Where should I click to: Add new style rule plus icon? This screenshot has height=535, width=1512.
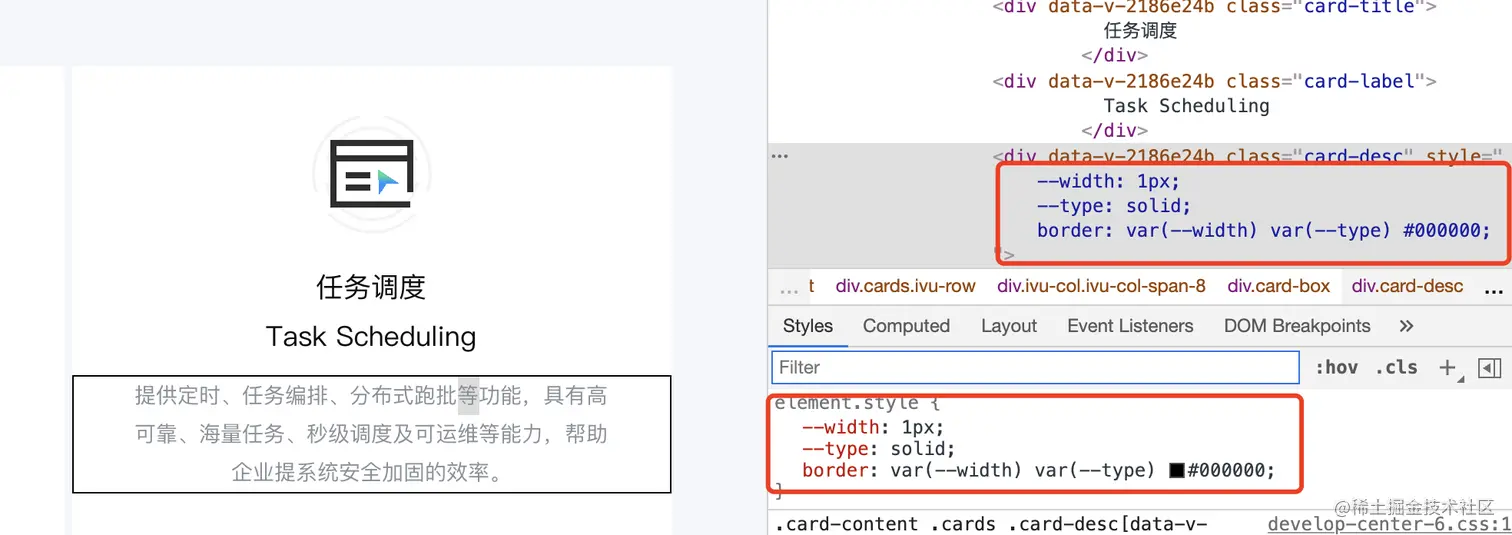tap(1447, 368)
